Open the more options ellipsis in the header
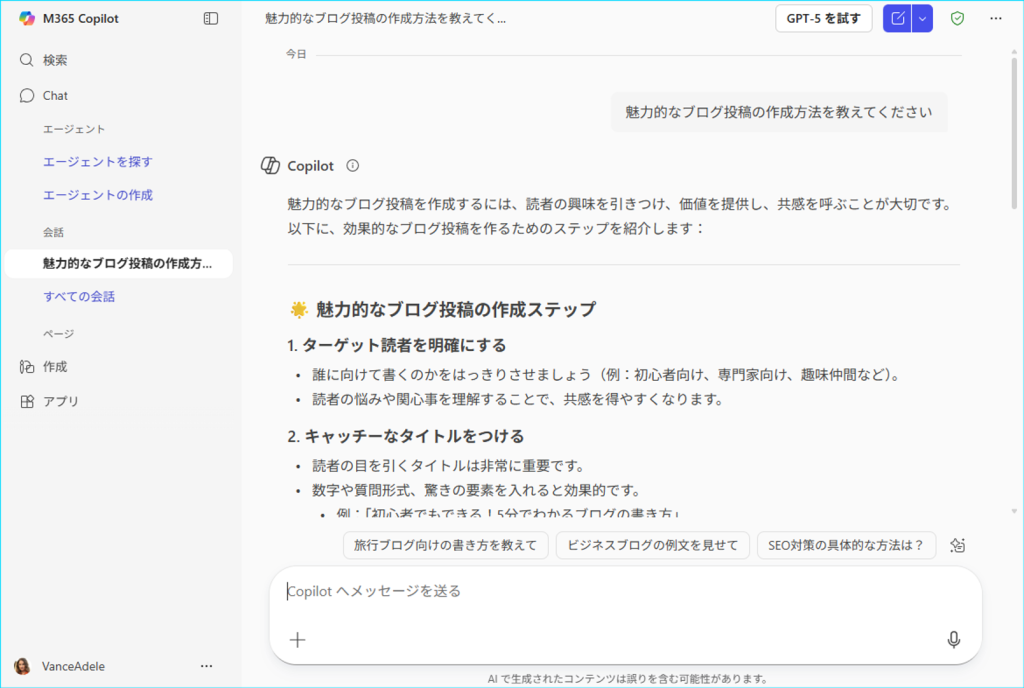Screen dimensions: 1024x688 995,18
